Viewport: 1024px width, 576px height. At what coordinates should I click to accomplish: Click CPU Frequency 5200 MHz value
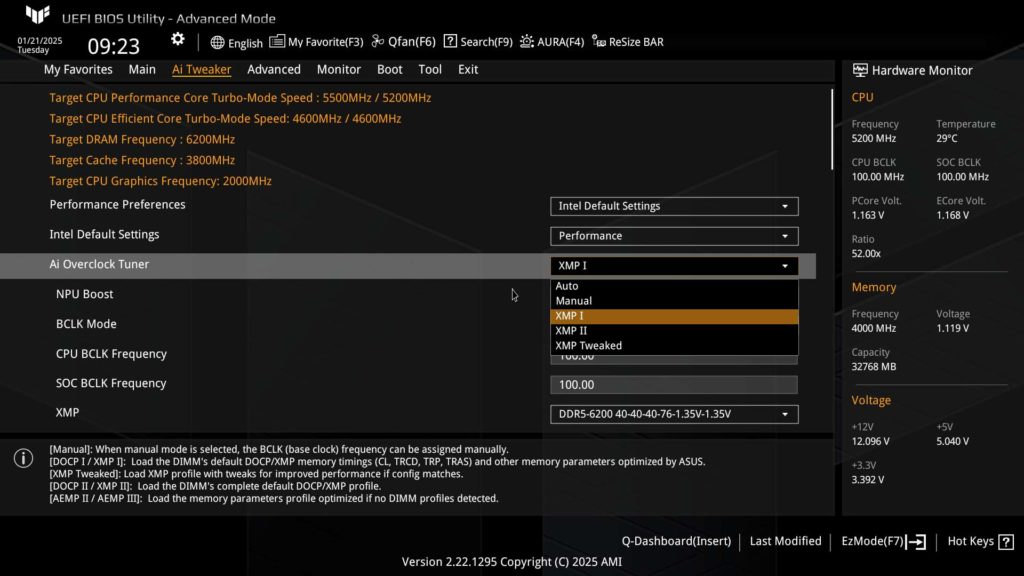click(x=874, y=138)
